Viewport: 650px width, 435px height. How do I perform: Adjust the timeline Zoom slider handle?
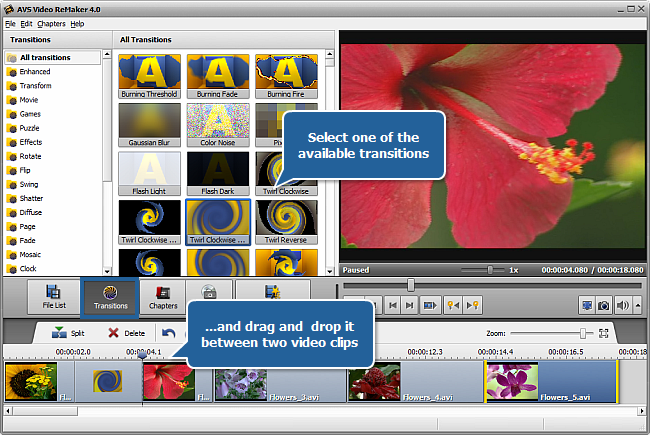(x=583, y=333)
